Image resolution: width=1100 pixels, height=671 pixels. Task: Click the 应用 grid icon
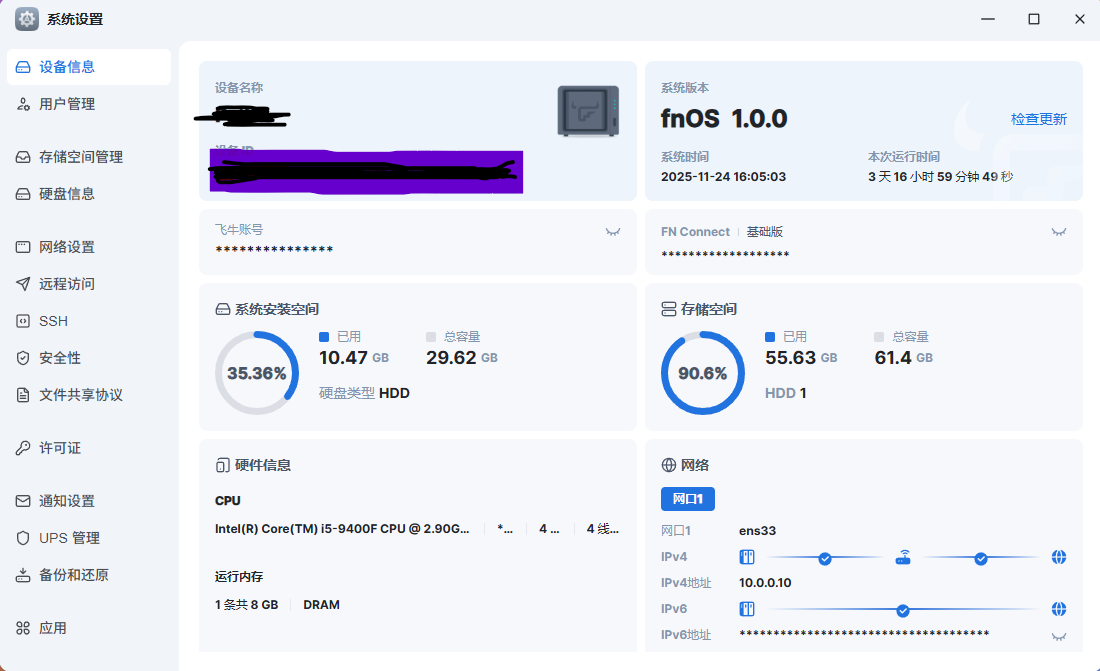tap(23, 628)
